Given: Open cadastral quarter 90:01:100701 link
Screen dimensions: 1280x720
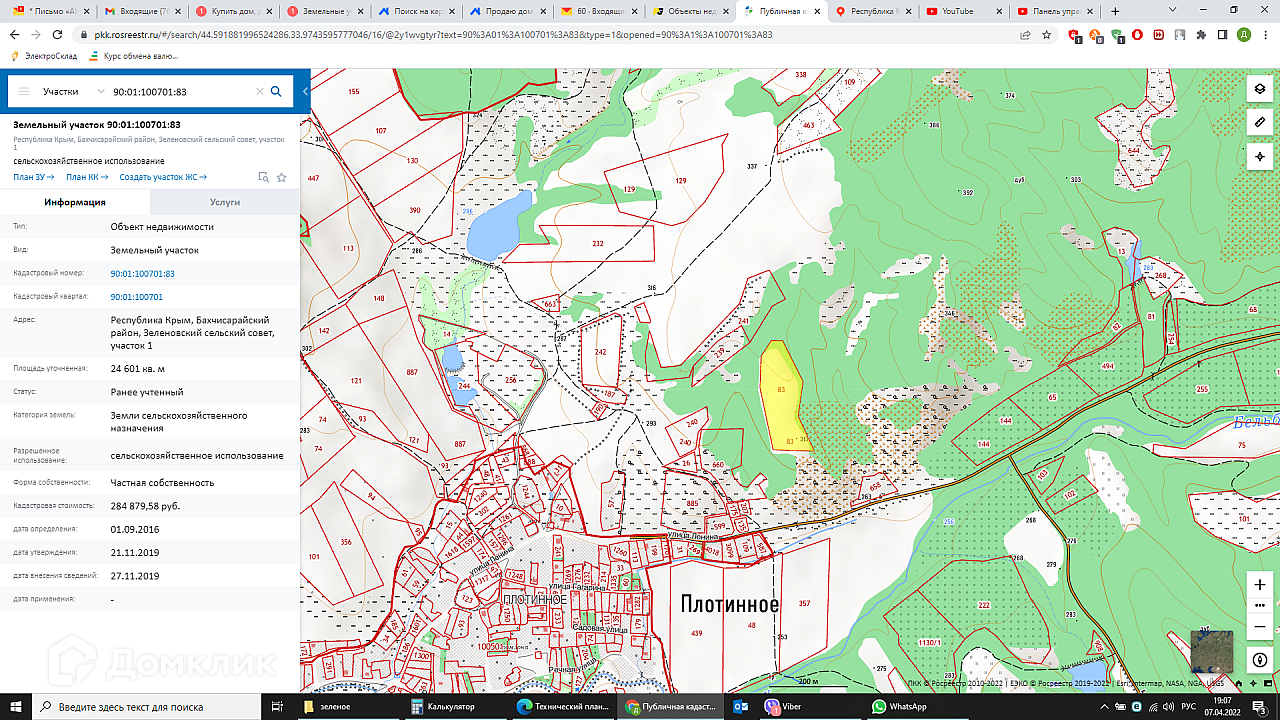Looking at the screenshot, I should 136,297.
